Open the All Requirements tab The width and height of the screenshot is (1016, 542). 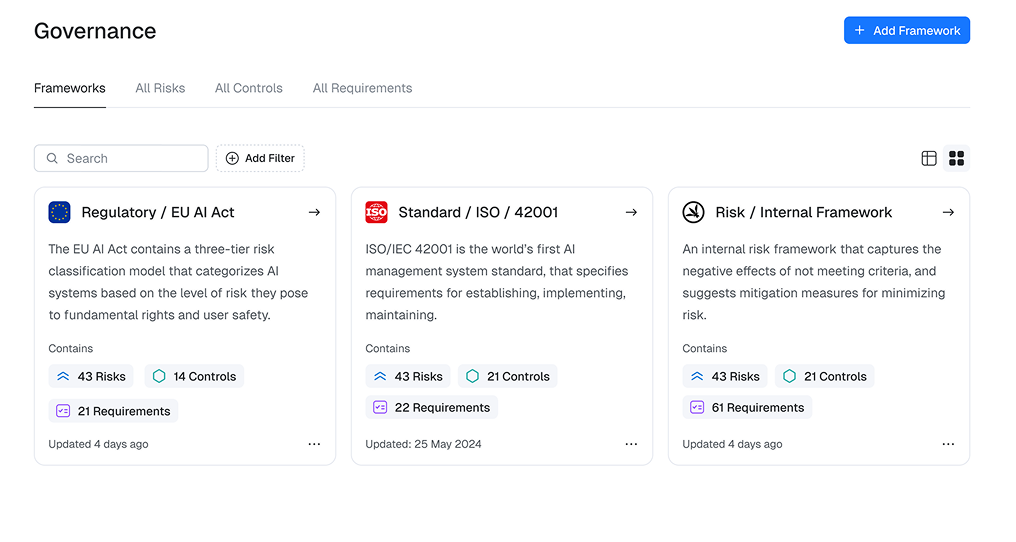point(362,88)
